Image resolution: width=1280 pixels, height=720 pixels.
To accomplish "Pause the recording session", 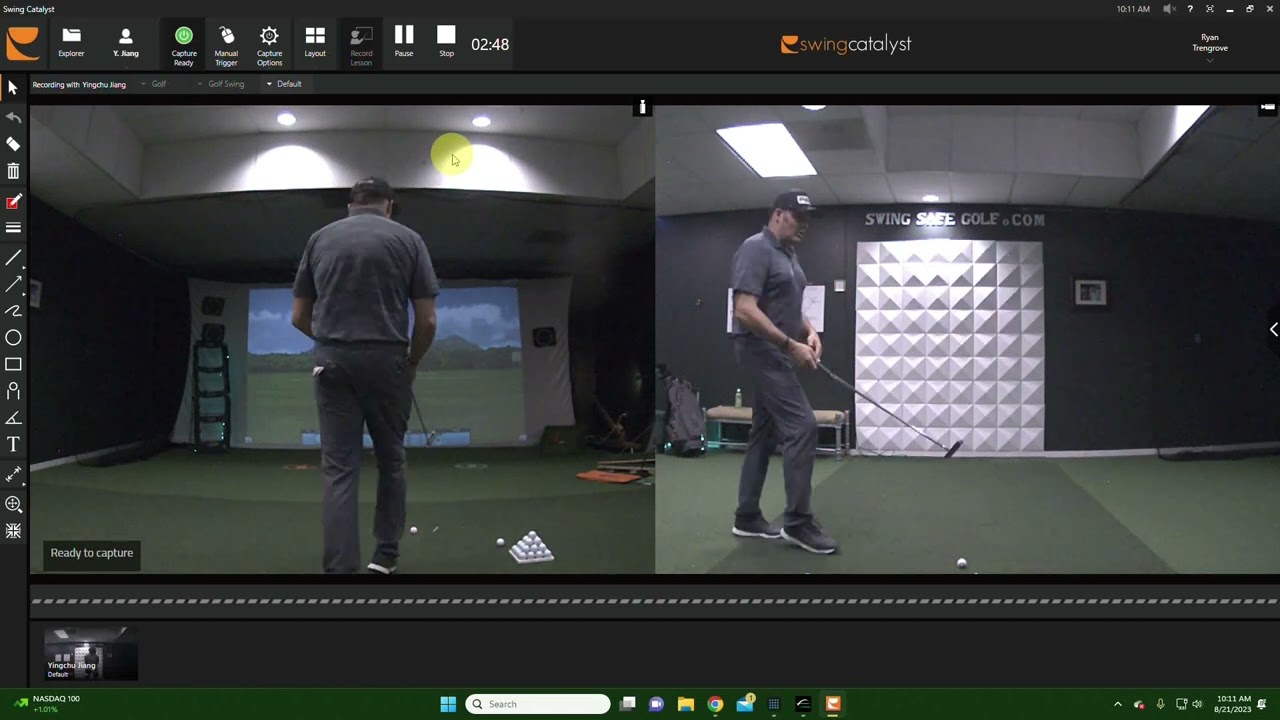I will click(x=404, y=43).
